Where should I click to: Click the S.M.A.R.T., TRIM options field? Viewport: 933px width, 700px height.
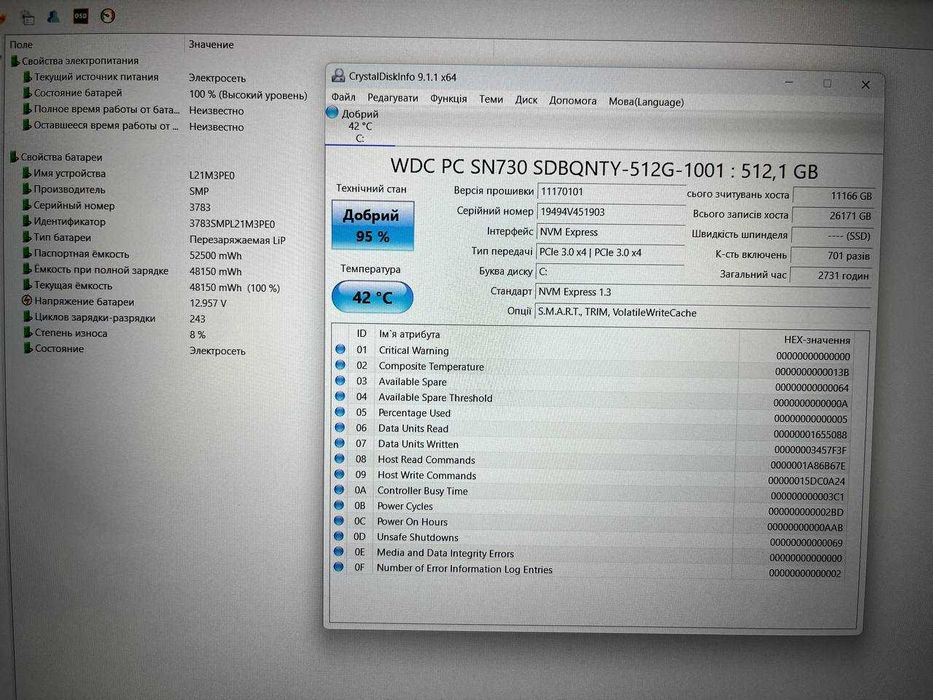tap(703, 312)
